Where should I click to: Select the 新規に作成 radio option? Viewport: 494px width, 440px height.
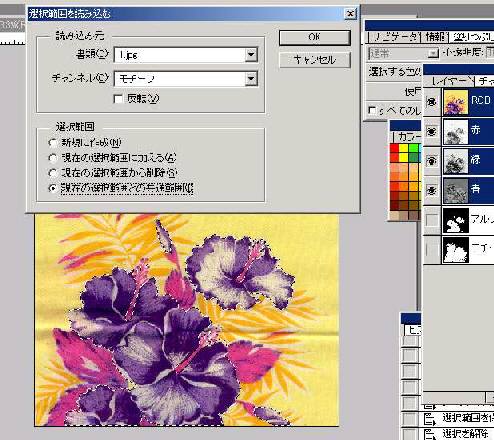[53, 143]
